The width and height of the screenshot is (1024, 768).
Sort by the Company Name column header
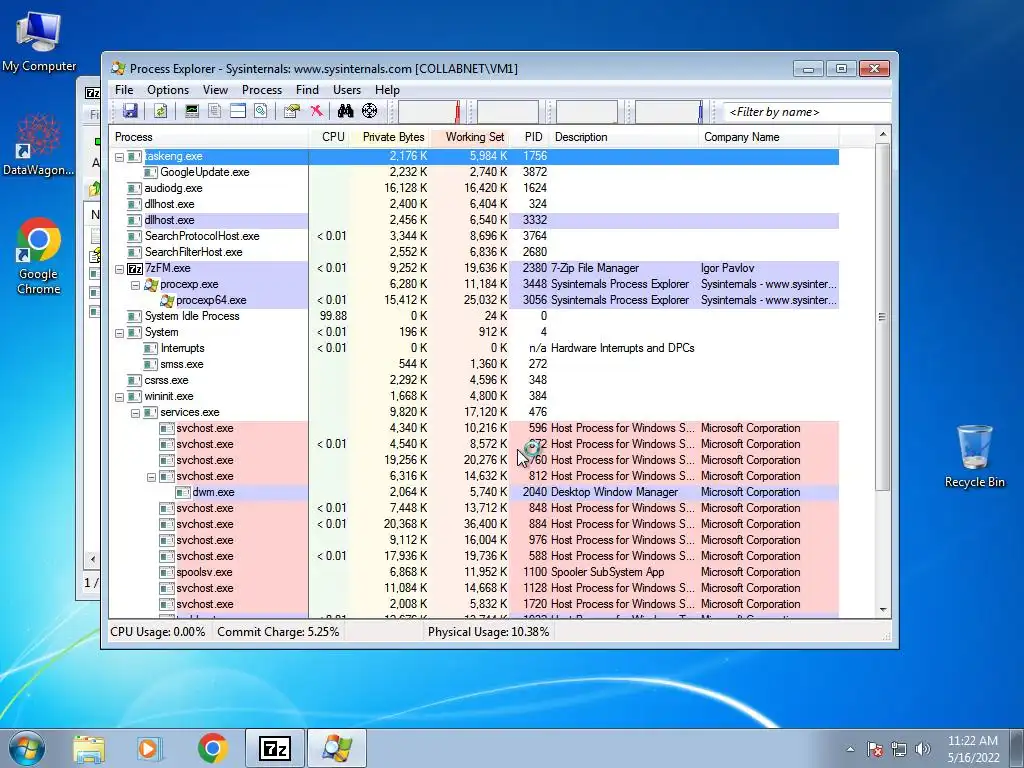point(769,137)
